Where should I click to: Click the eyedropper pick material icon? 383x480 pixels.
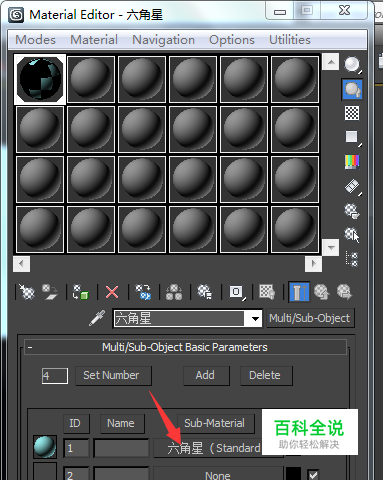[97, 318]
